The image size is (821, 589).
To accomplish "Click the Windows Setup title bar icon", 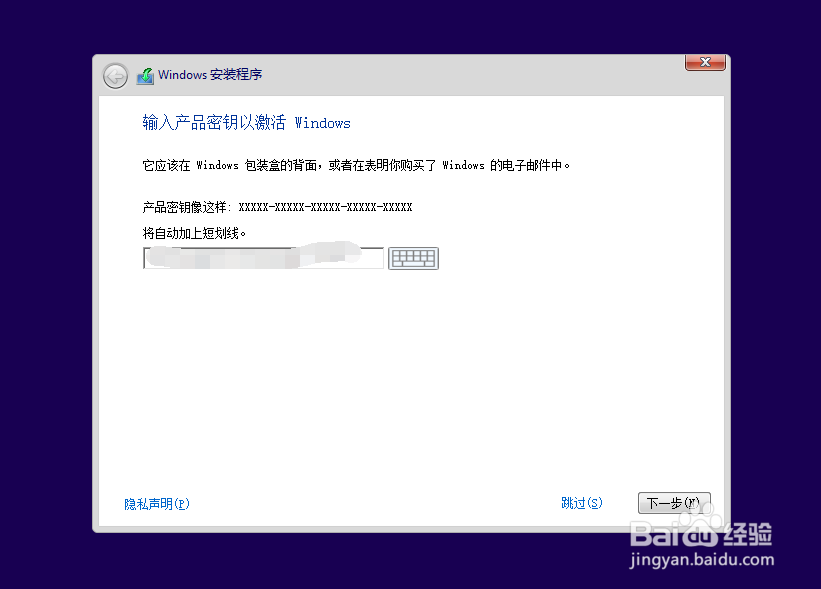I will 145,76.
